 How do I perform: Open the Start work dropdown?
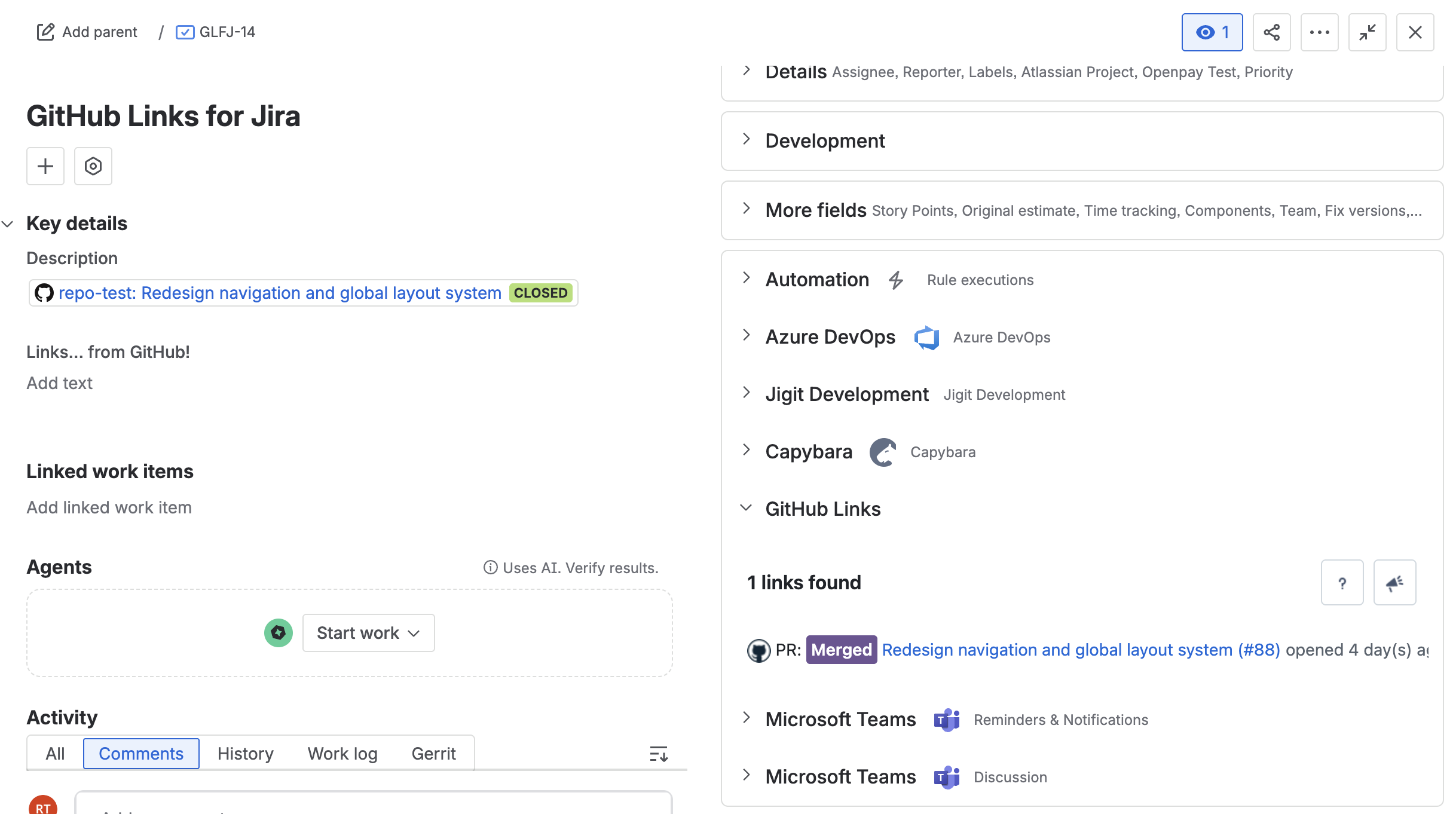(x=368, y=633)
